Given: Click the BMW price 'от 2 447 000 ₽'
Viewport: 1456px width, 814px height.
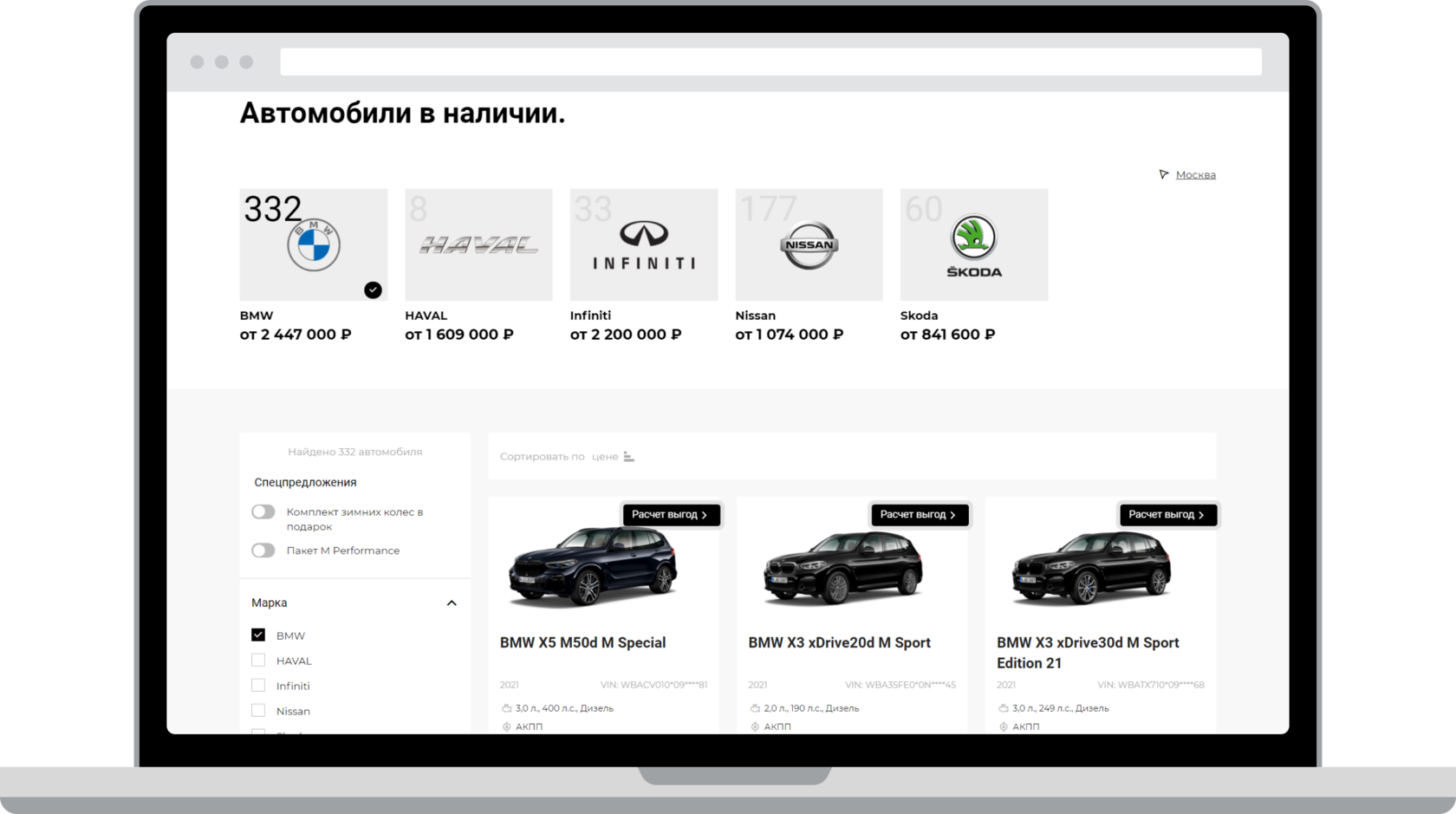Looking at the screenshot, I should (x=296, y=335).
